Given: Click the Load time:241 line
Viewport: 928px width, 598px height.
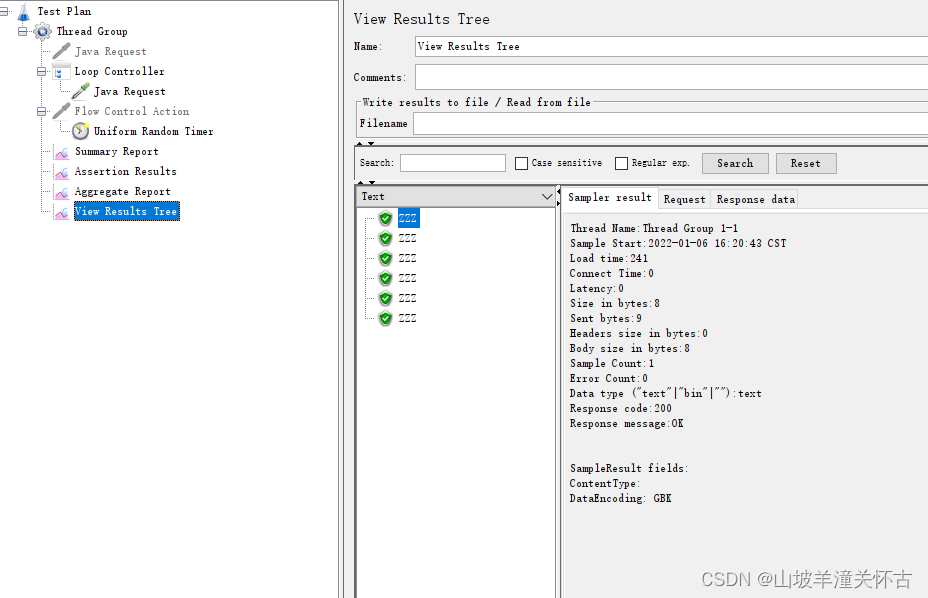Looking at the screenshot, I should [x=608, y=259].
